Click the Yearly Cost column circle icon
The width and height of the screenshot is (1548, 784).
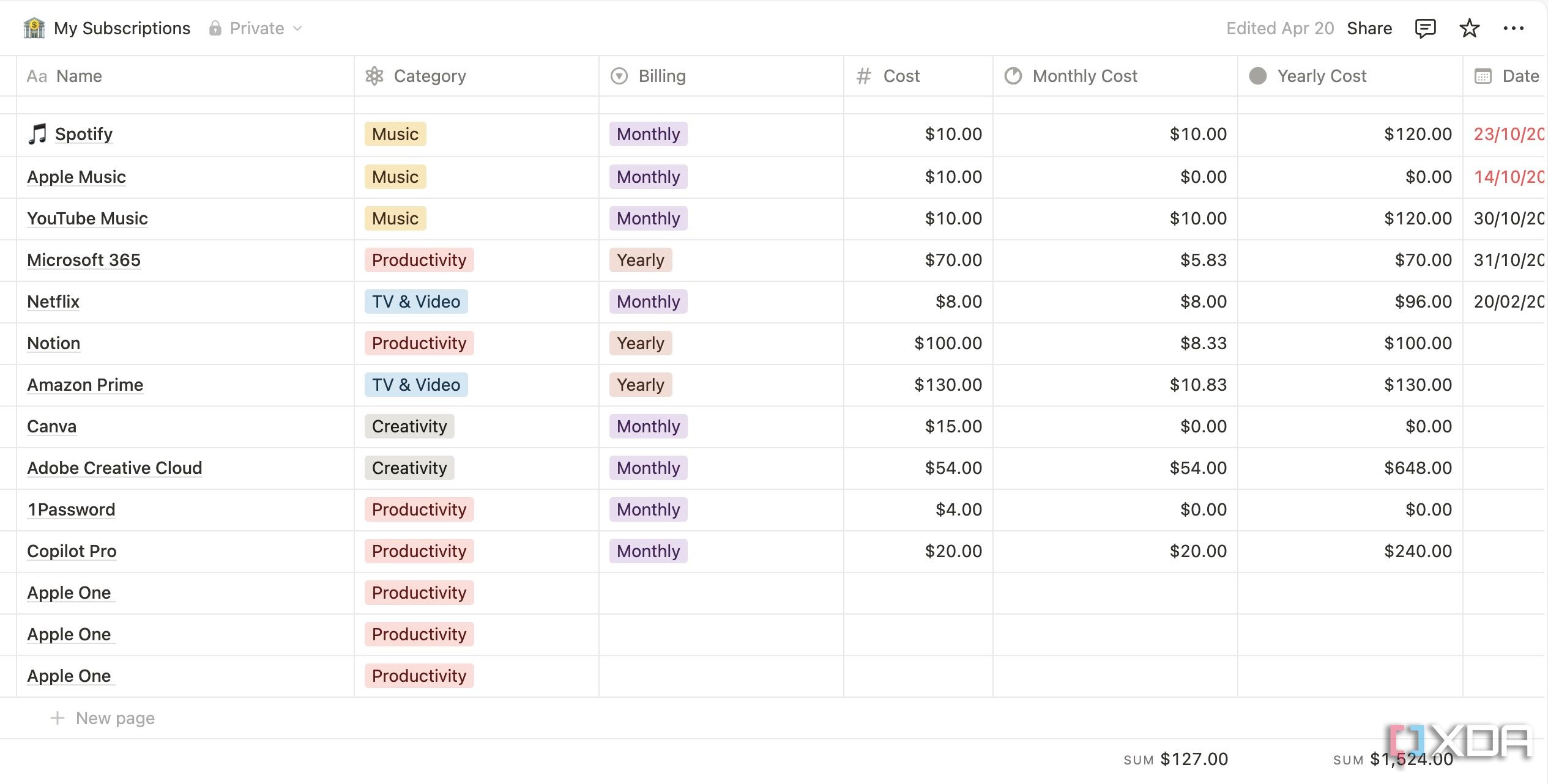pos(1258,76)
